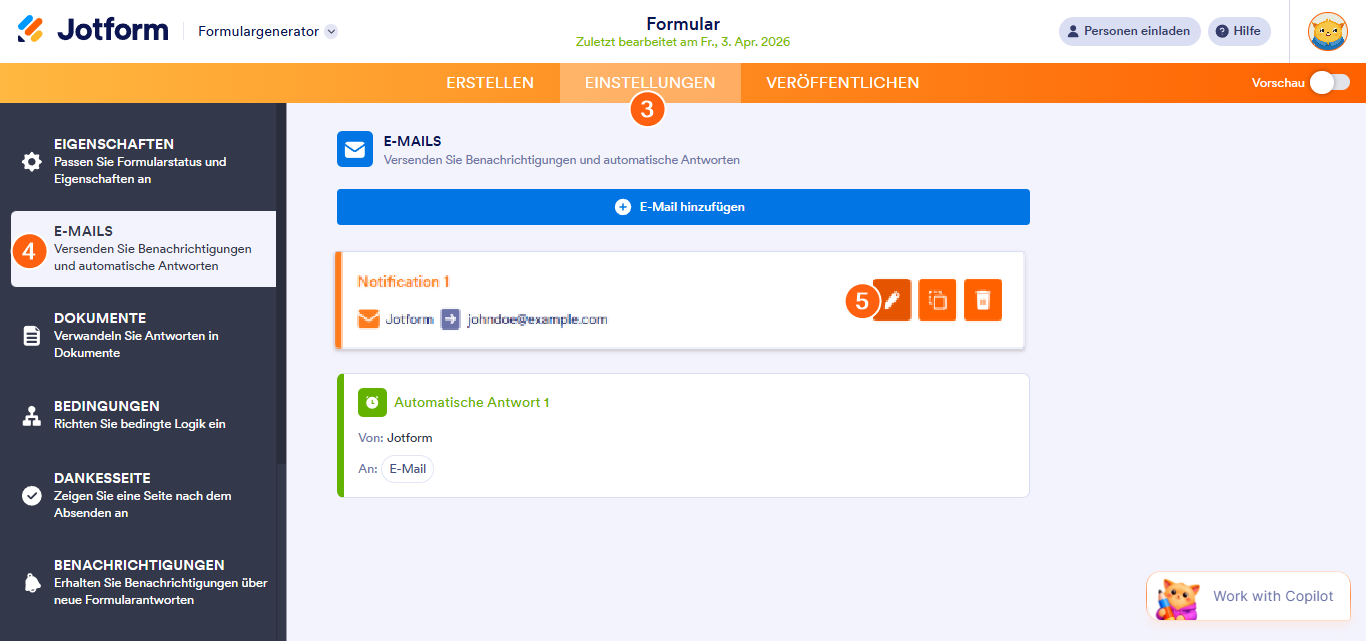Click the E-Mail chip in Automatische Antwort 1
Viewport: 1366px width, 641px height.
[407, 468]
